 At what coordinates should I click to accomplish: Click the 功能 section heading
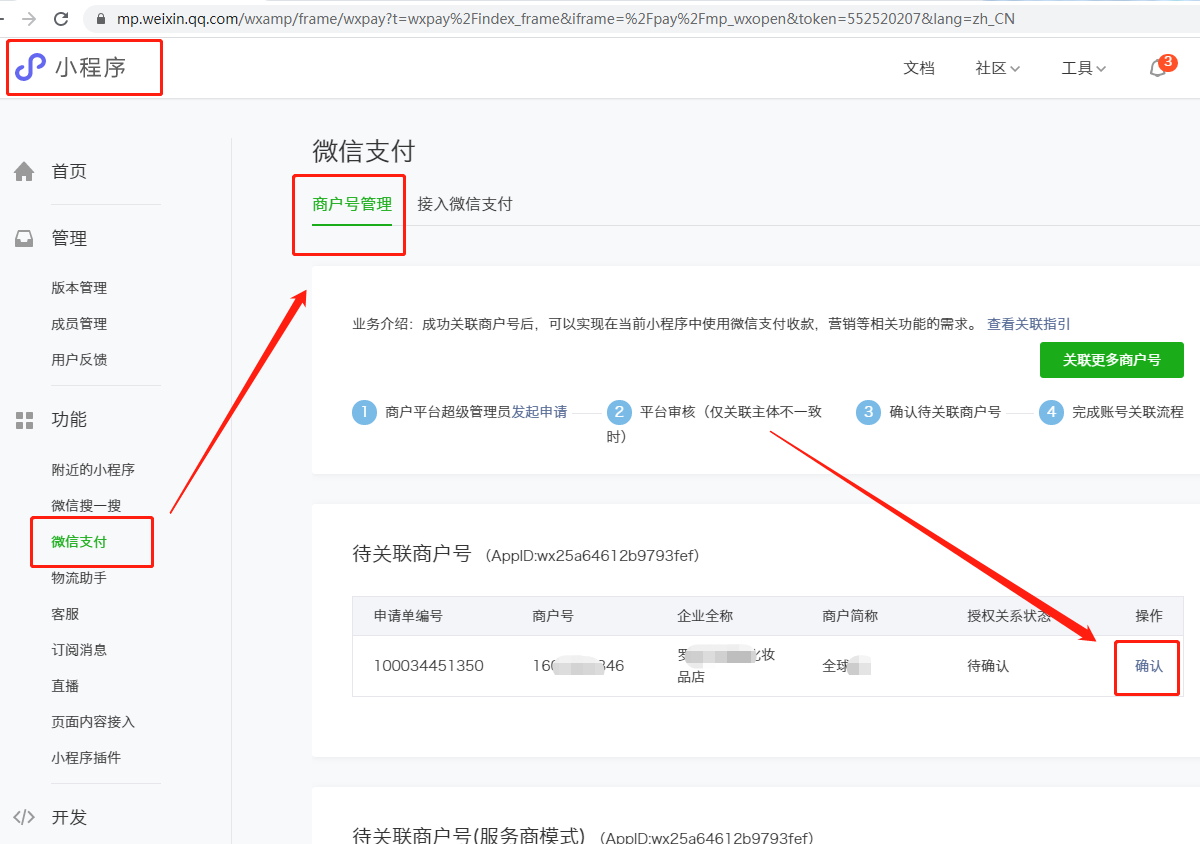[69, 420]
